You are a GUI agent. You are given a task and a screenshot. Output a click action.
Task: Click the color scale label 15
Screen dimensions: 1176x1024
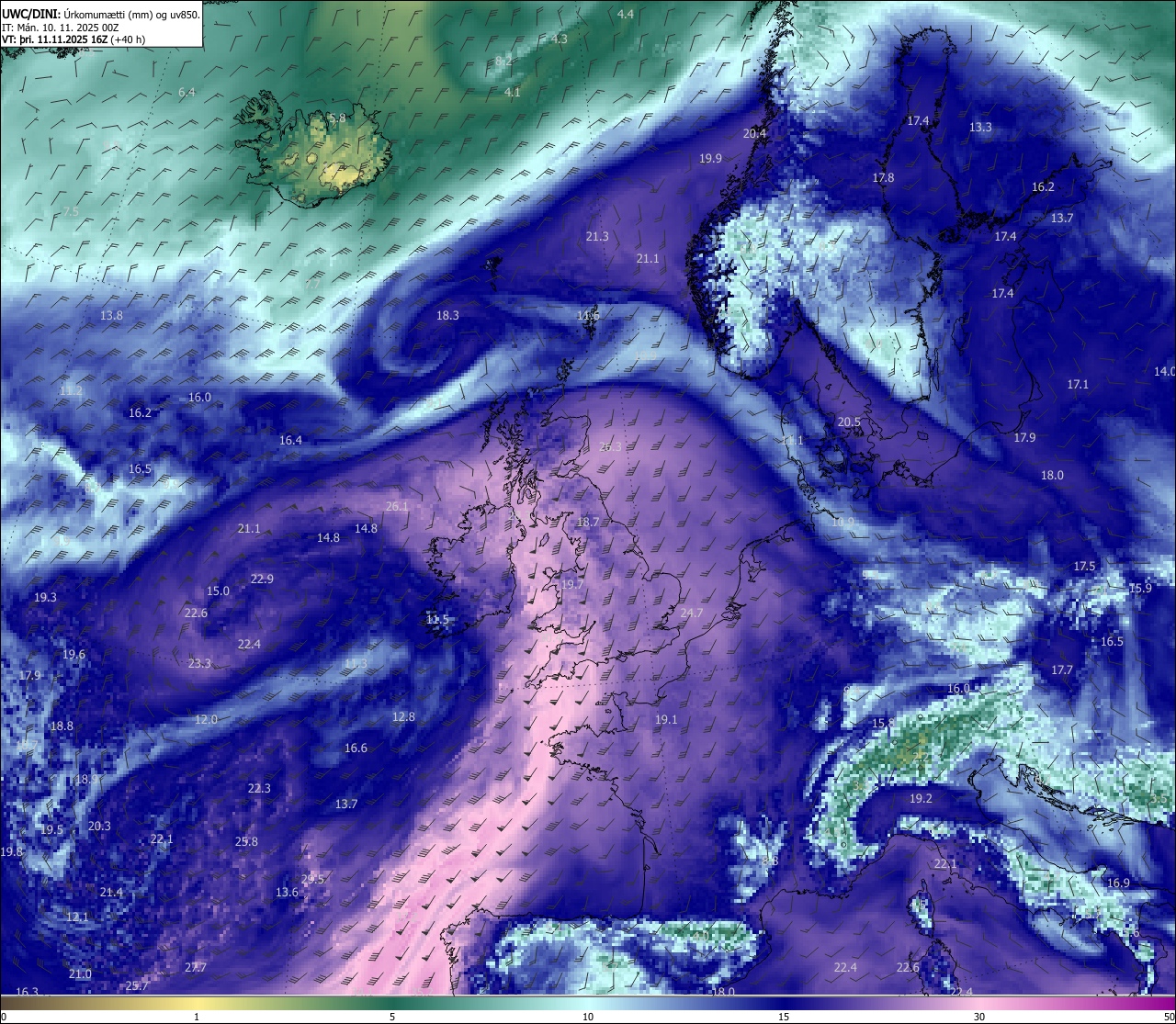point(784,1016)
